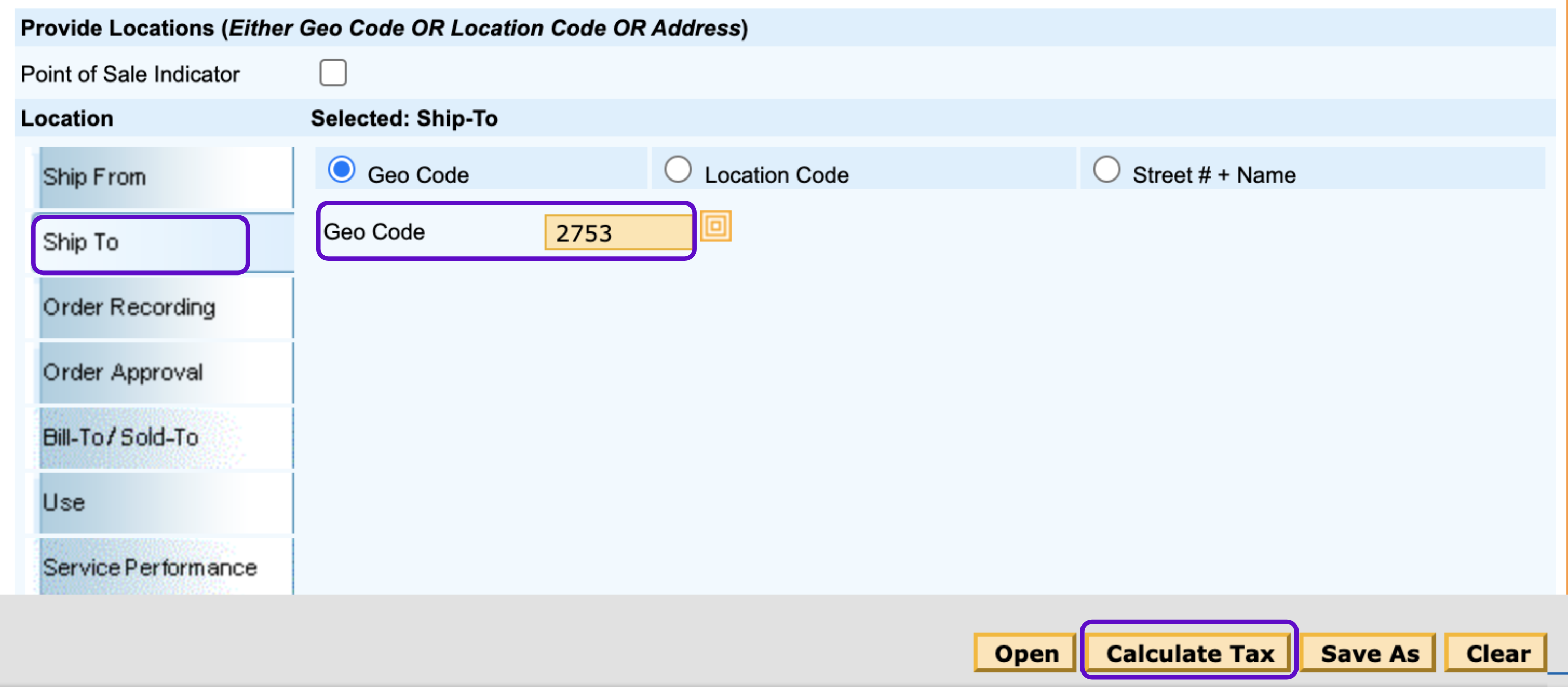
Task: Click the Calculate Tax button
Action: coord(1189,654)
